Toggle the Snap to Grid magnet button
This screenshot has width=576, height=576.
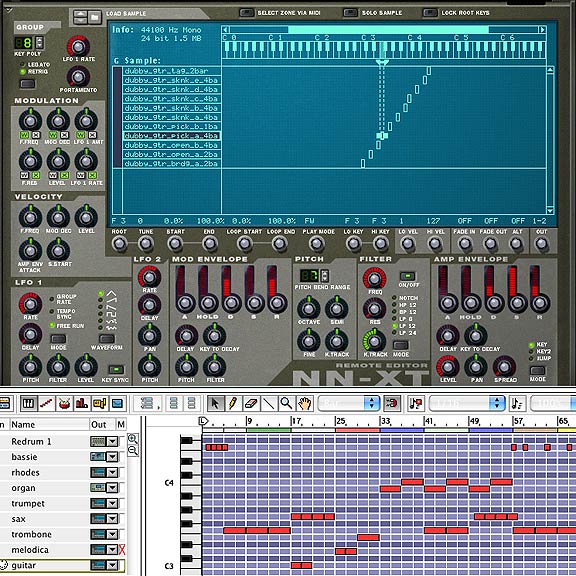(392, 404)
